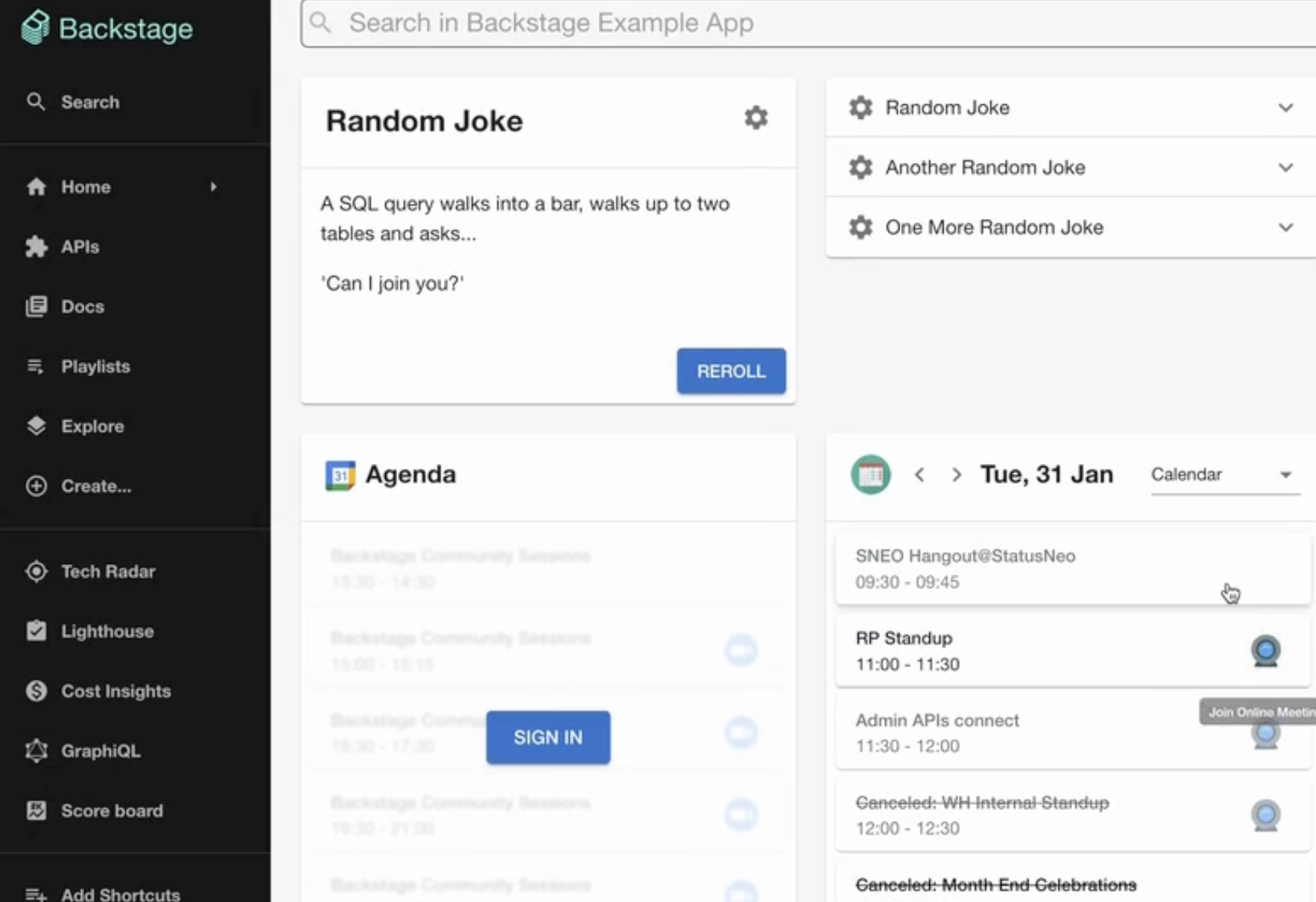Click the Create... plus icon
Viewport: 1316px width, 902px height.
(36, 486)
